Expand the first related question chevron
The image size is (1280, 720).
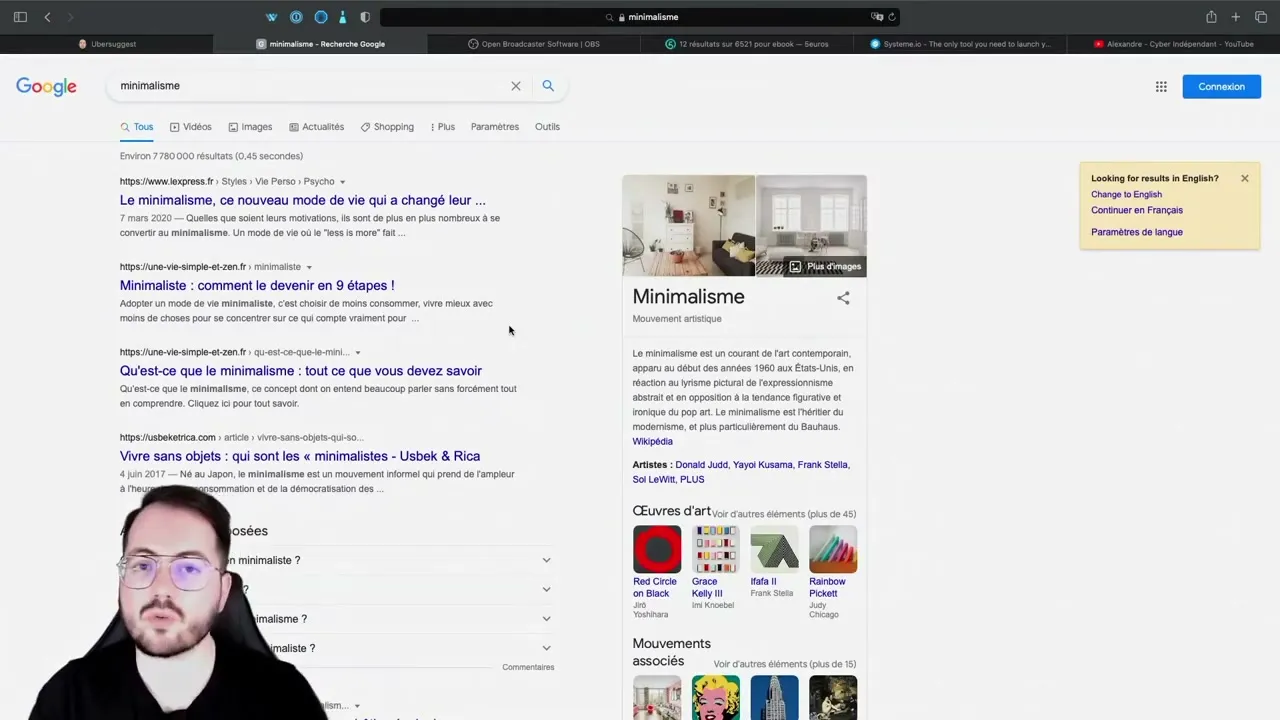coord(546,560)
